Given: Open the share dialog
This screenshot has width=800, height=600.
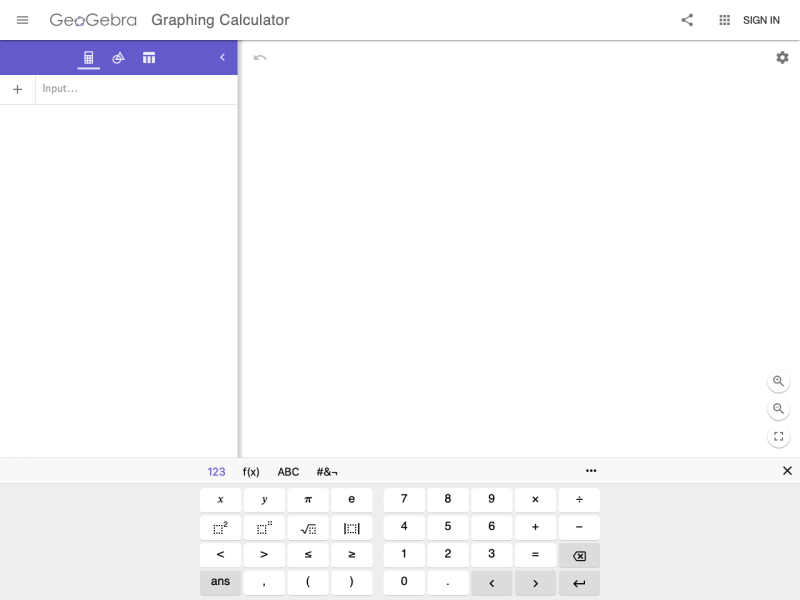Looking at the screenshot, I should pos(686,20).
